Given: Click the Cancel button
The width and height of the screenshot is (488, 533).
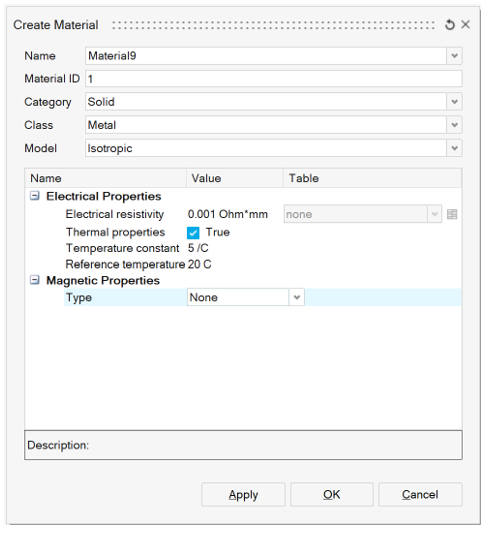Looking at the screenshot, I should [420, 494].
